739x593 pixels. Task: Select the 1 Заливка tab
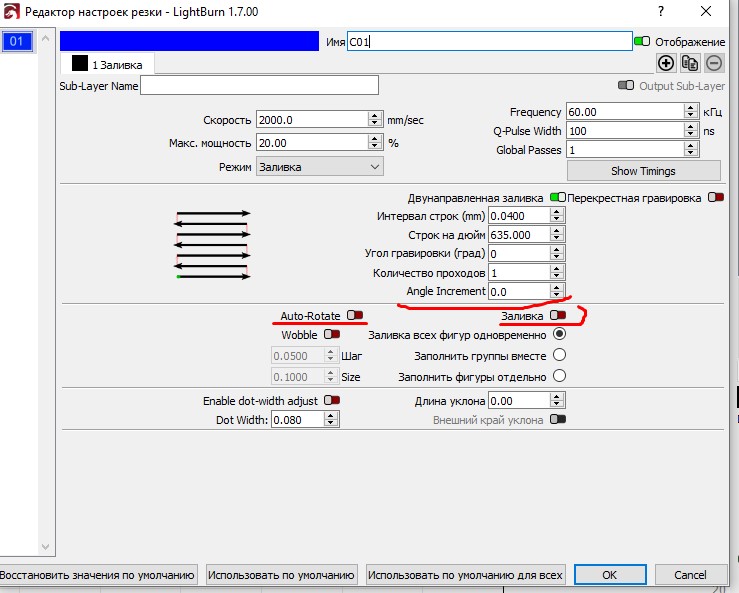(x=108, y=64)
